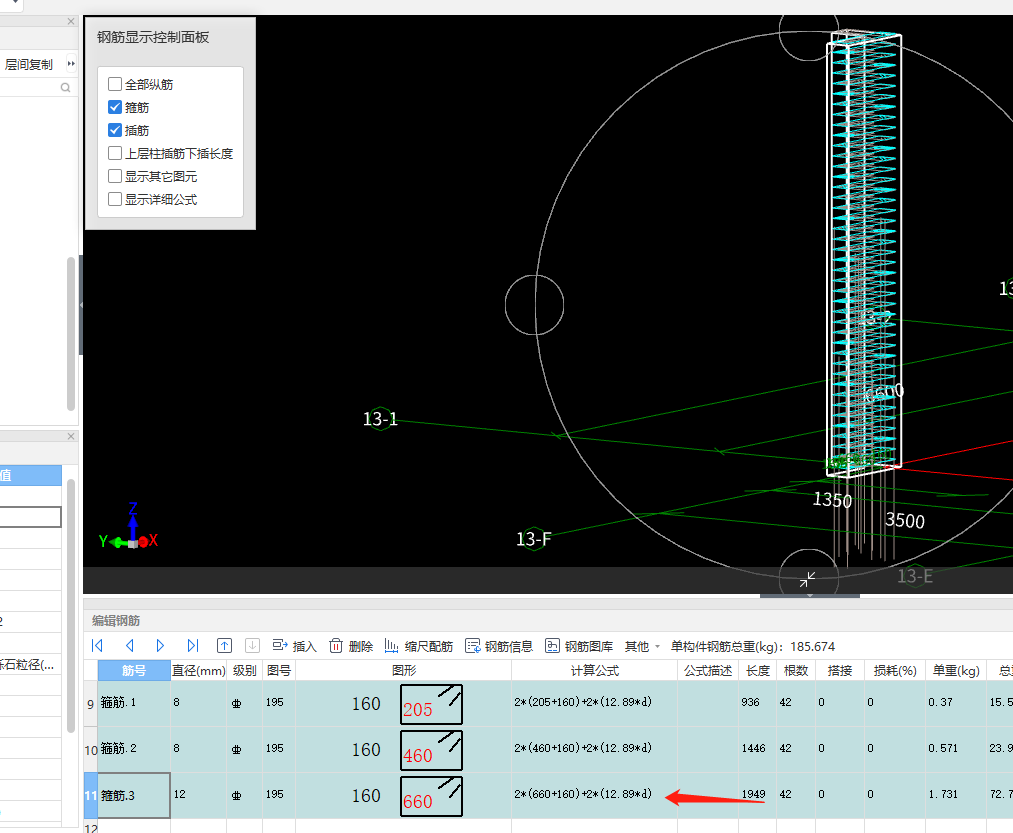This screenshot has width=1013, height=833.
Task: Click empty input field in property panel
Action: coord(30,517)
